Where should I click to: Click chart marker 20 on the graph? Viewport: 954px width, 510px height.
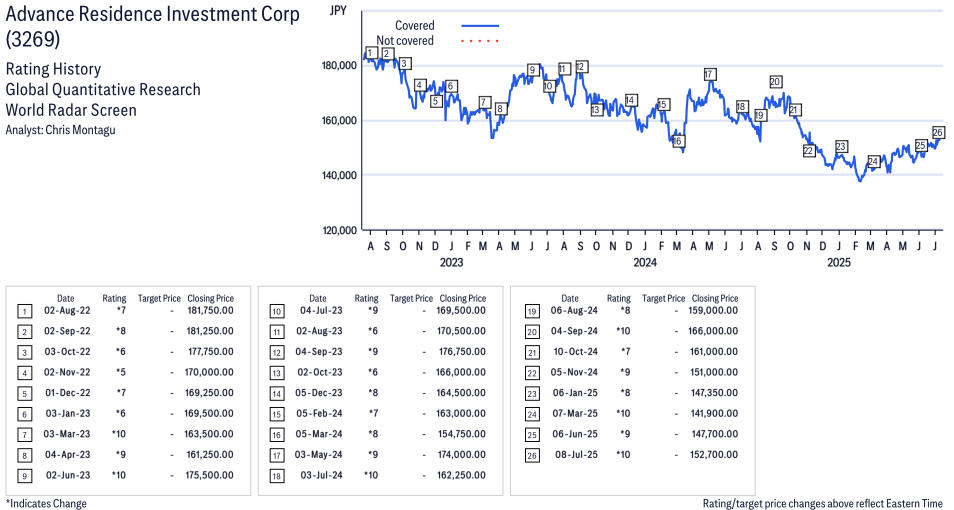pos(775,82)
